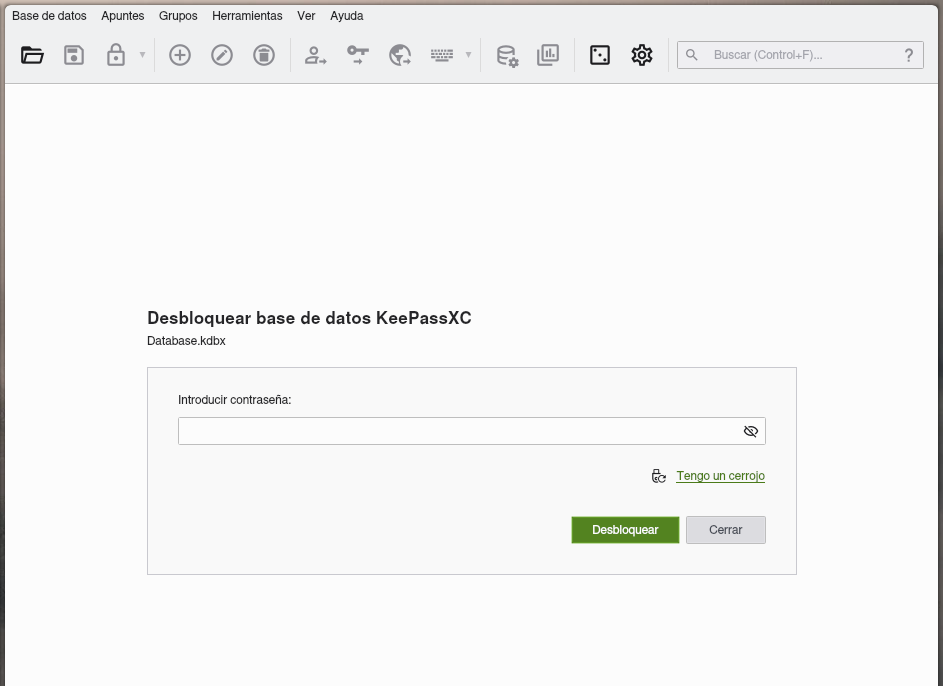Select the Database.kdbx file name text
Viewport: 943px width, 686px height.
186,341
